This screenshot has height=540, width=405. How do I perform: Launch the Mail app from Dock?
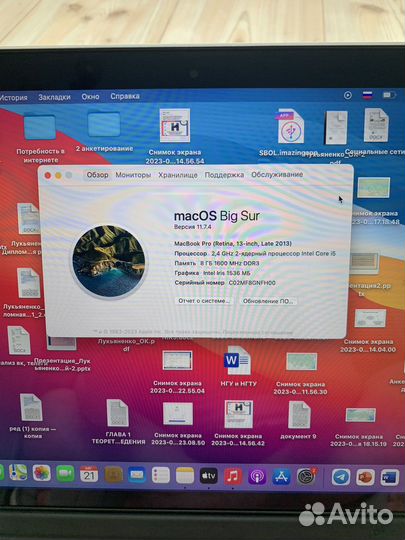click(137, 475)
